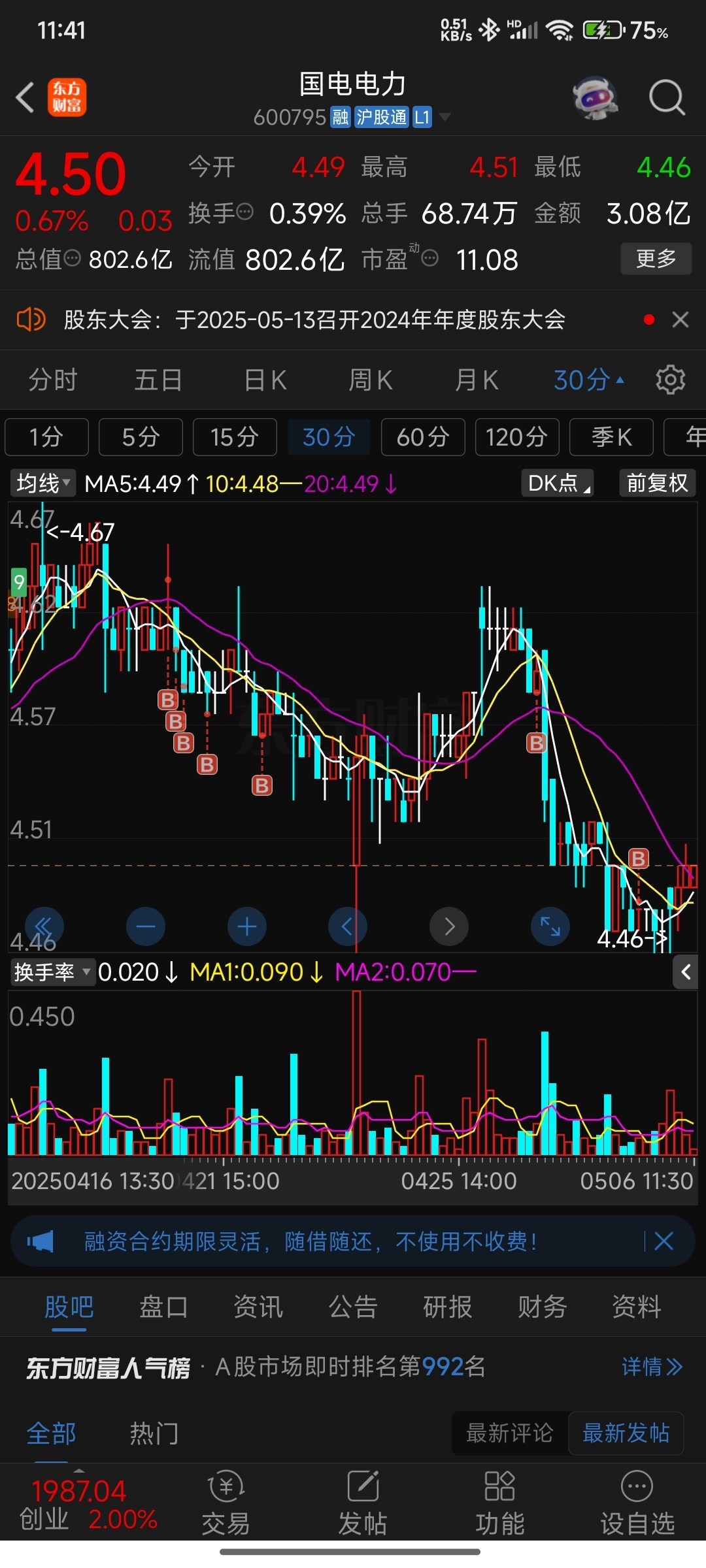The width and height of the screenshot is (706, 1568).
Task: Open chart settings gear
Action: 671,380
